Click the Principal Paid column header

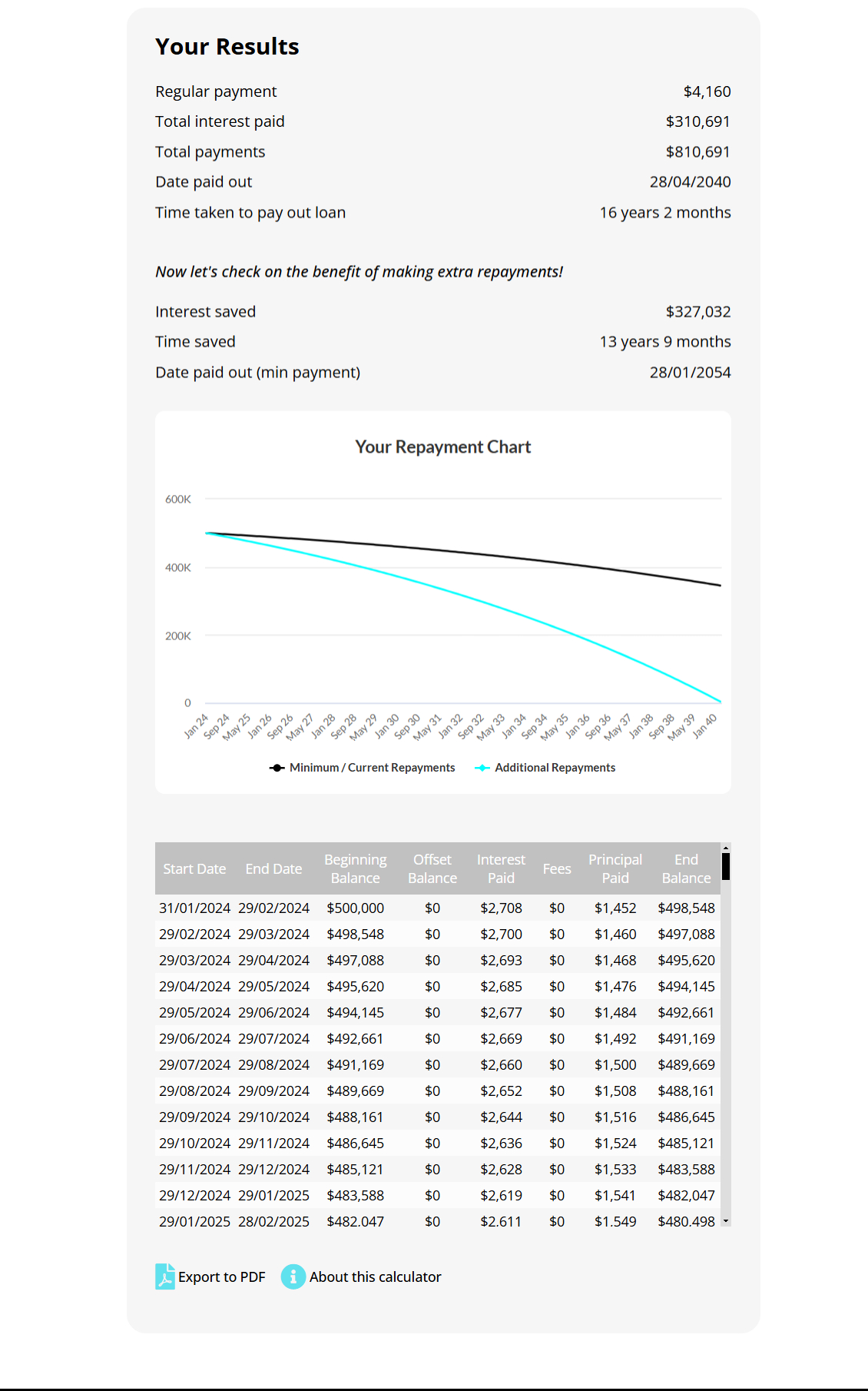point(615,868)
